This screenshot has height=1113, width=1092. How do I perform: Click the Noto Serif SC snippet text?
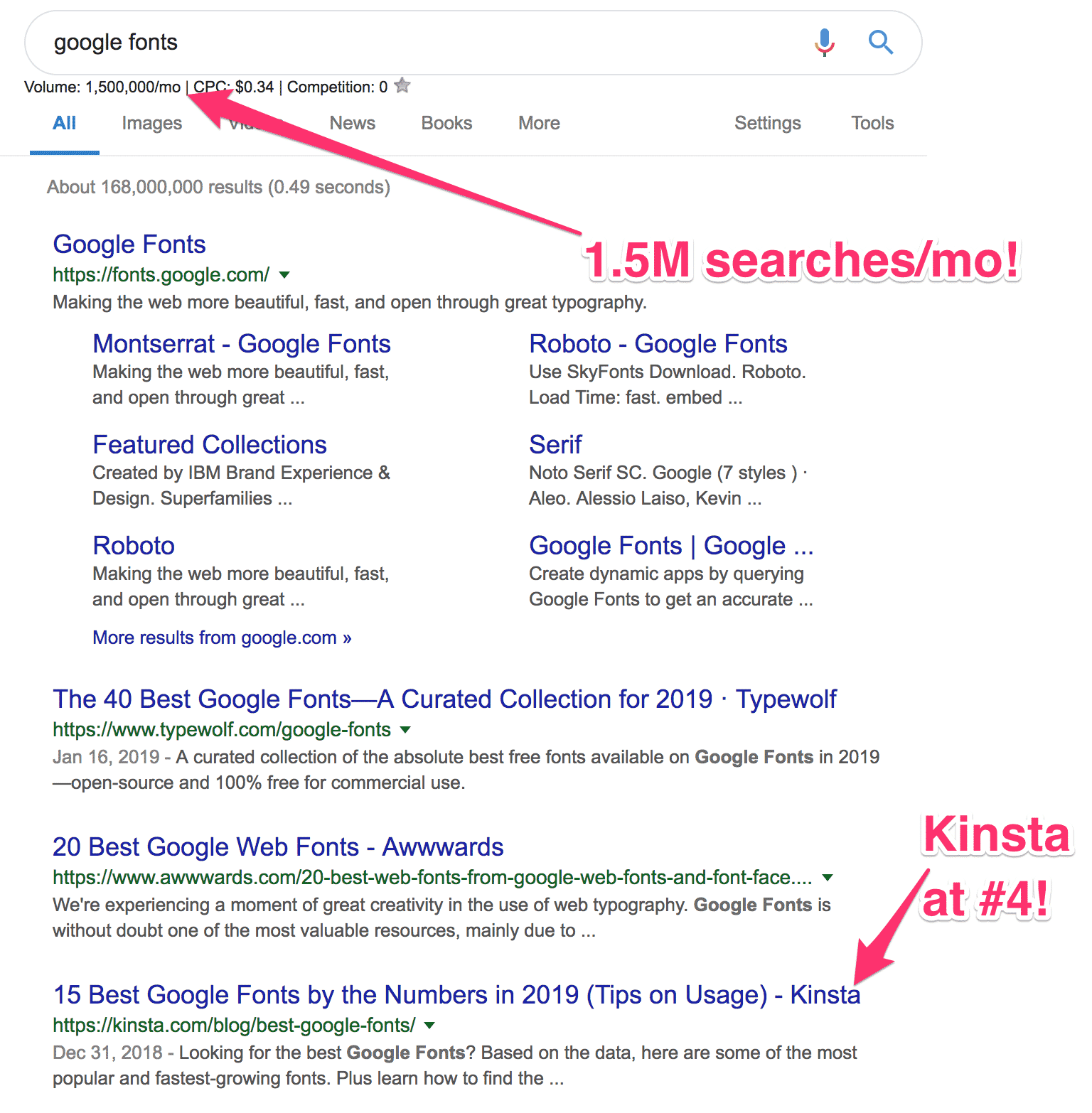pyautogui.click(x=668, y=485)
